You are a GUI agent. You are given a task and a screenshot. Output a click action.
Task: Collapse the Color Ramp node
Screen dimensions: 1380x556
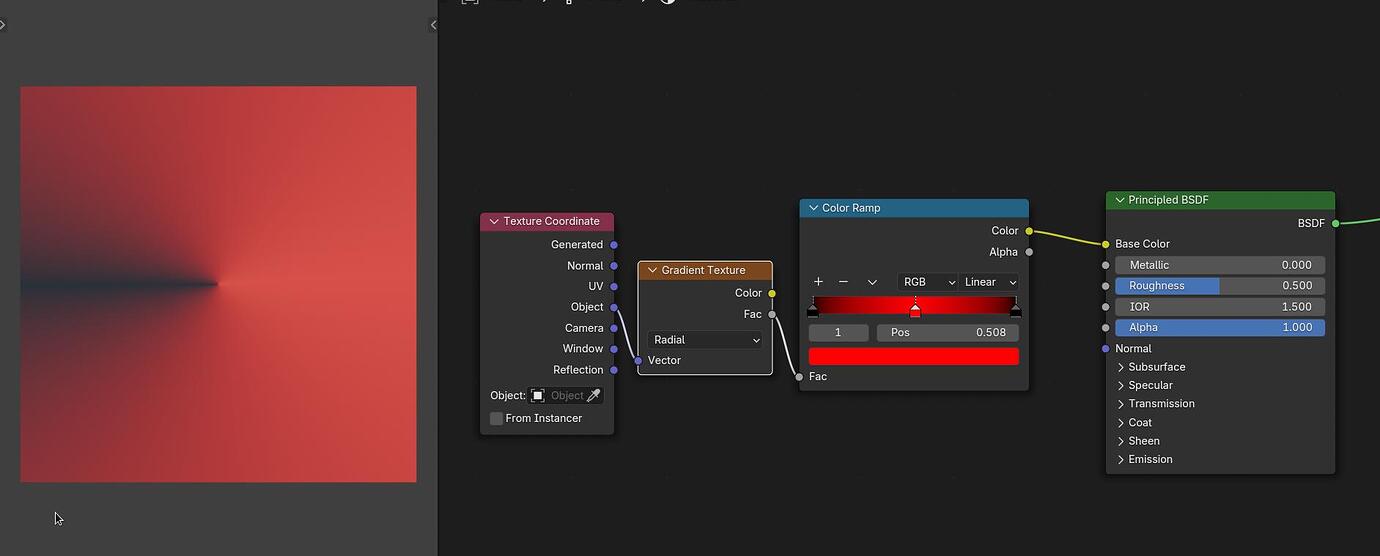pyautogui.click(x=813, y=208)
